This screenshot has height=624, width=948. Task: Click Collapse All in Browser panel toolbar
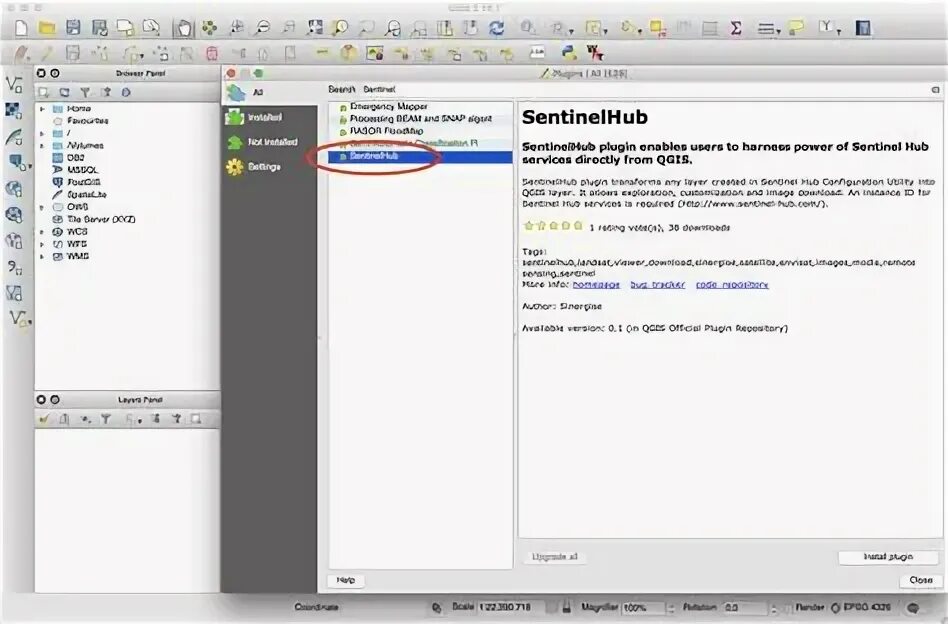[x=106, y=93]
